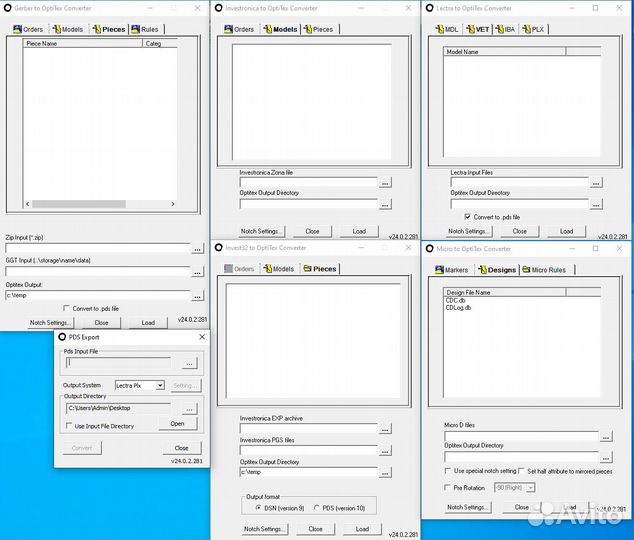This screenshot has height=540, width=634.
Task: Select the Micro Rules tab
Action: [544, 270]
